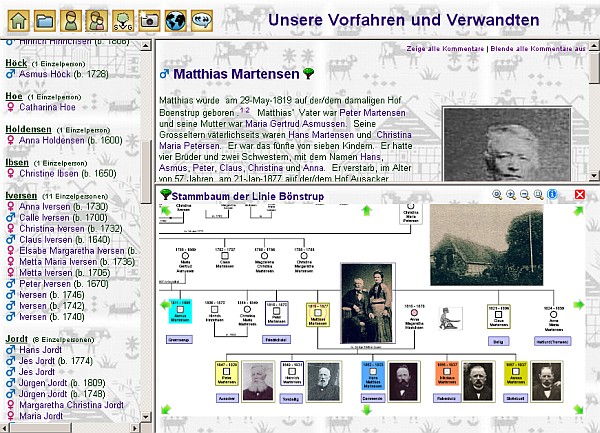Open the family couple toolbar icon

tap(97, 21)
